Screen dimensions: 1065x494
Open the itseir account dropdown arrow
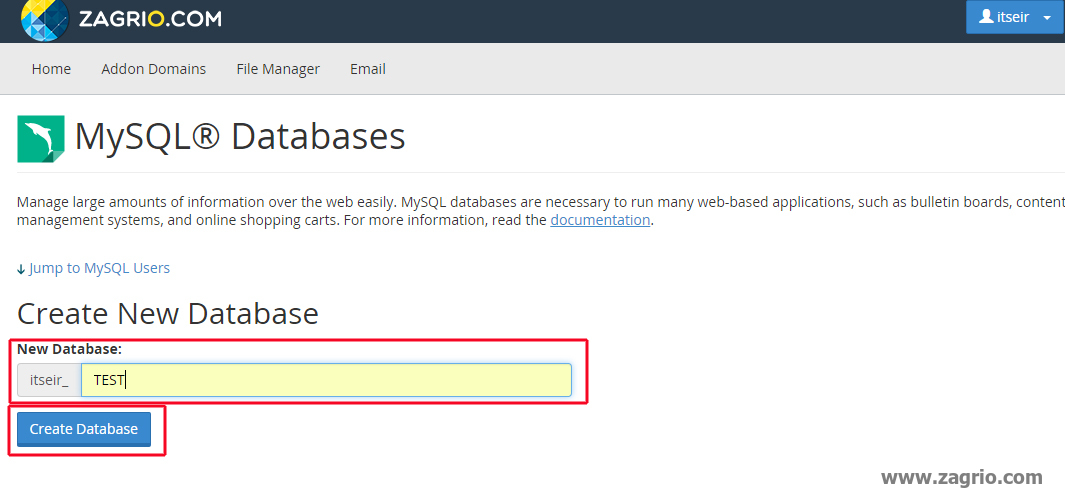tap(1045, 18)
